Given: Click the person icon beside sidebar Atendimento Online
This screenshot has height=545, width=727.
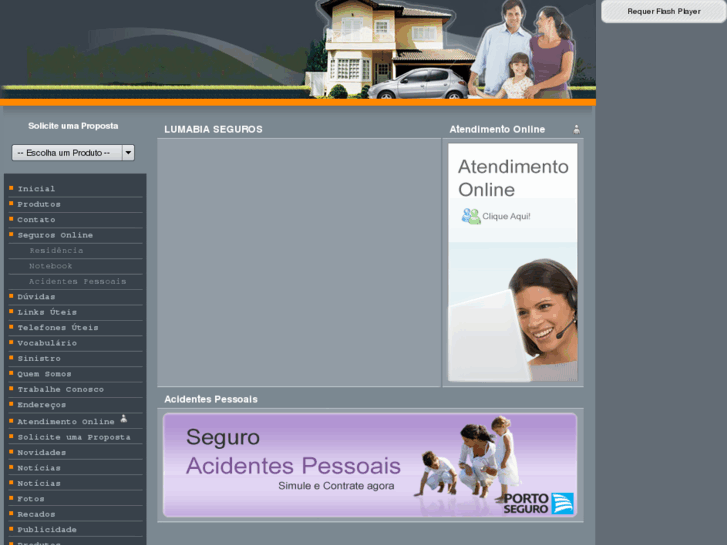Looking at the screenshot, I should point(124,418).
